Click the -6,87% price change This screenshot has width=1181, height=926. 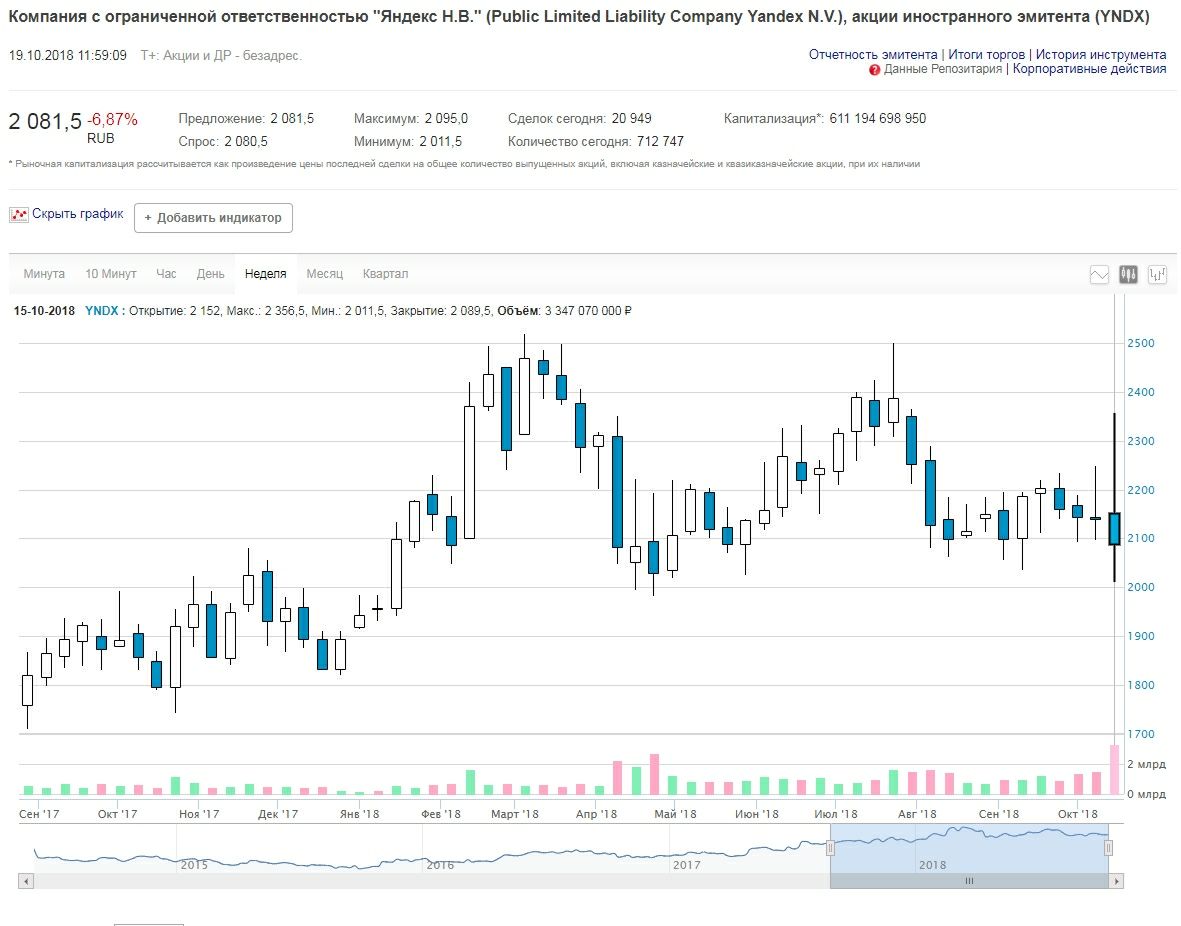112,119
